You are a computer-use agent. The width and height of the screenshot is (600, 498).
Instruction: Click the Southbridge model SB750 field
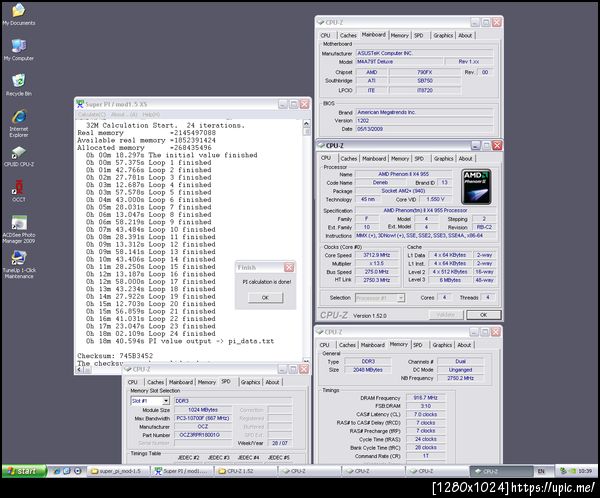[x=425, y=80]
